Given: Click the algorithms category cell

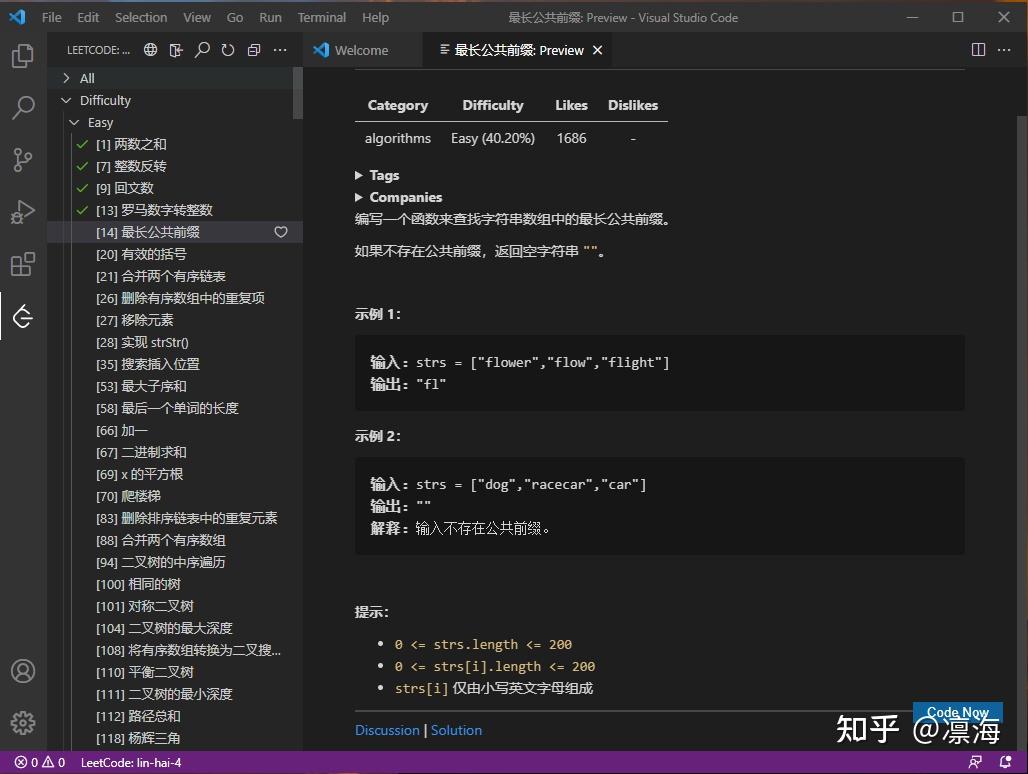Looking at the screenshot, I should (x=398, y=138).
